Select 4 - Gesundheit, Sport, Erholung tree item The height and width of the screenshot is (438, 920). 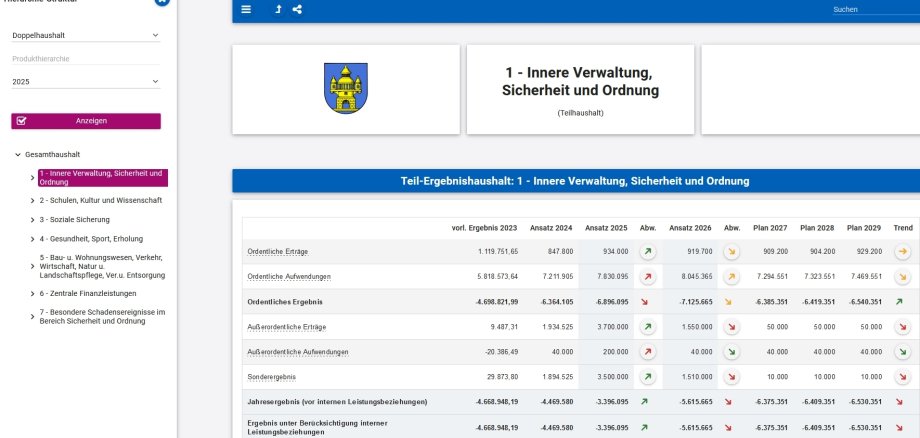click(92, 238)
